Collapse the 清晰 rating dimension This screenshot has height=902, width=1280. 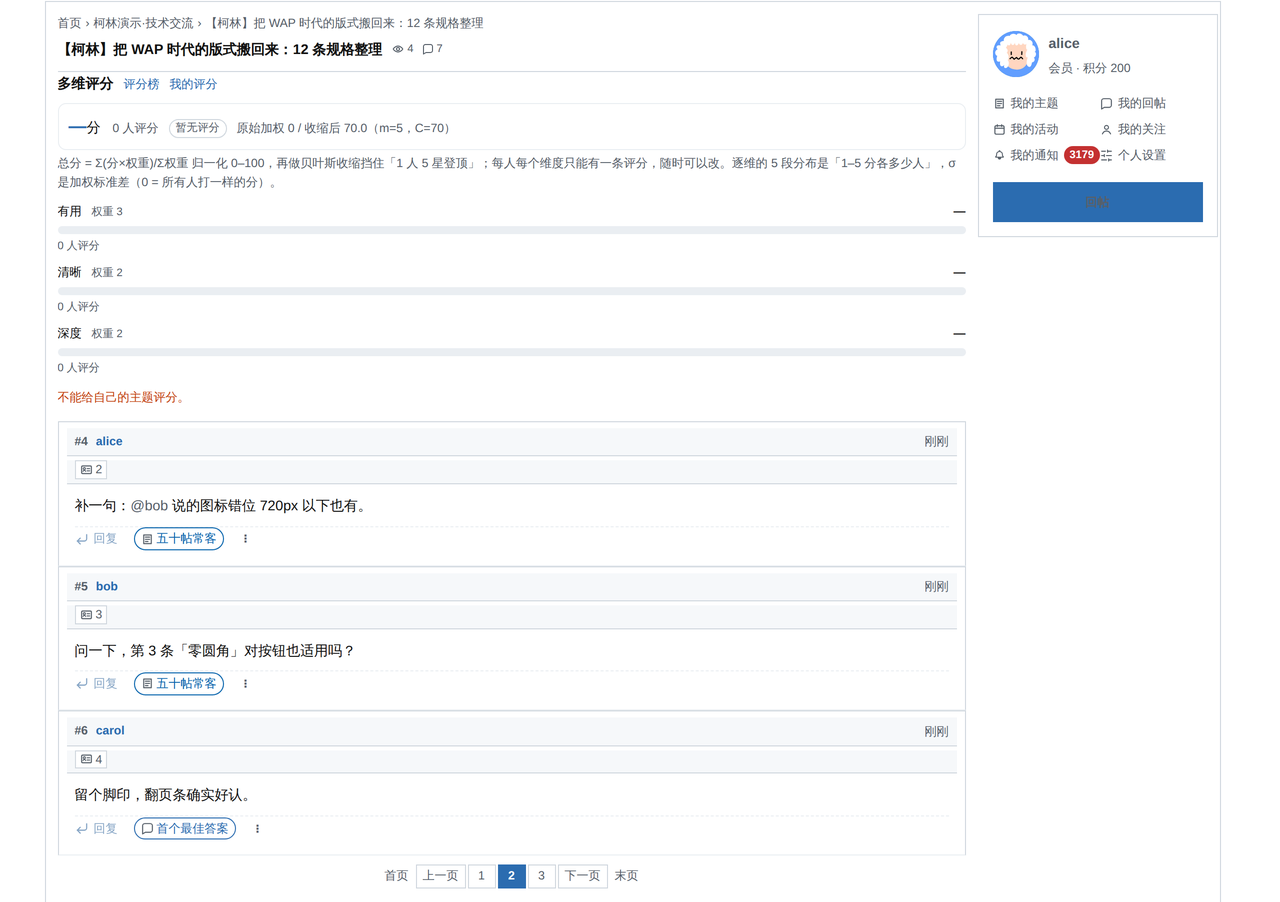click(x=959, y=273)
